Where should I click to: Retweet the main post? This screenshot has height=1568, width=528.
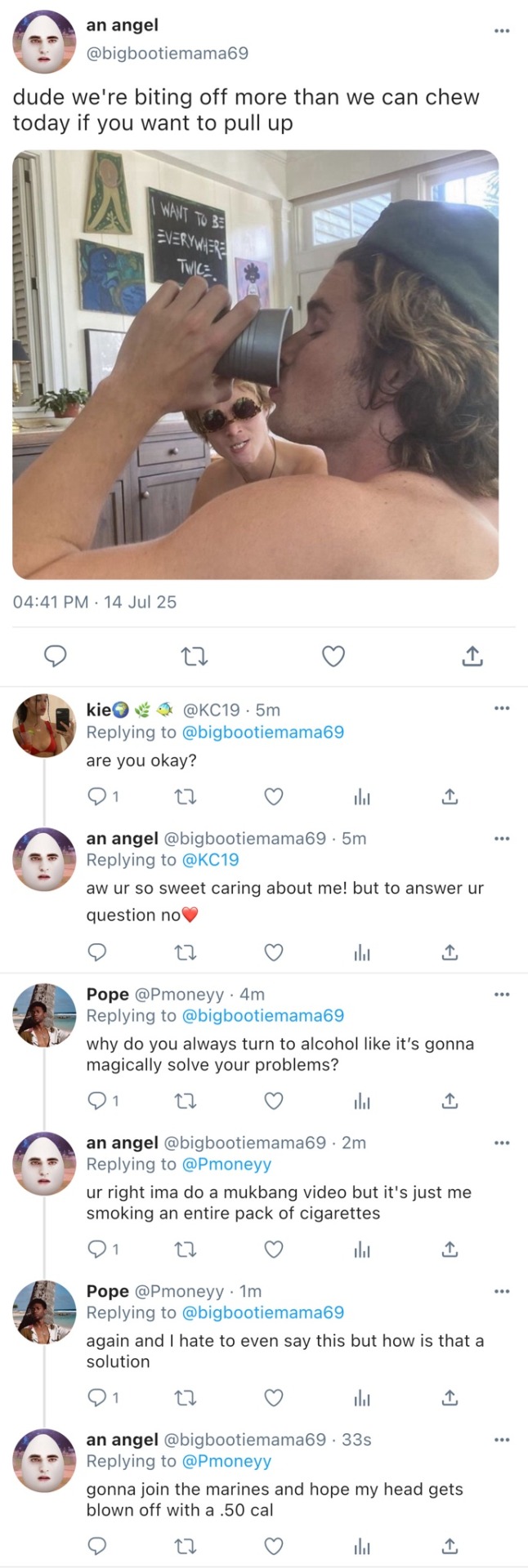point(194,656)
